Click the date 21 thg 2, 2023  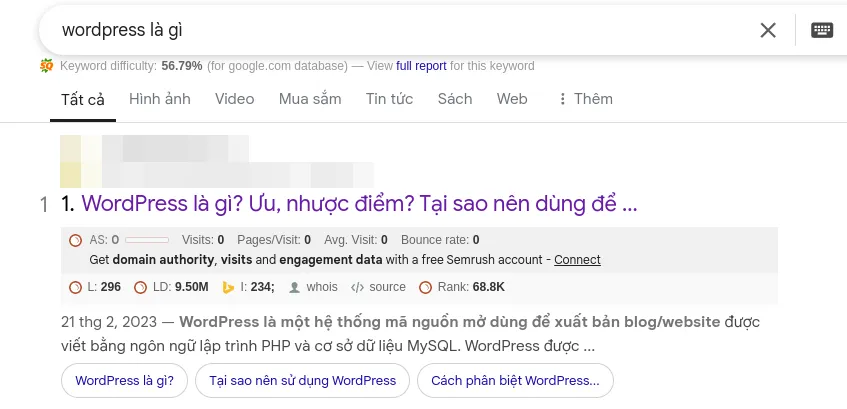pyautogui.click(x=109, y=323)
